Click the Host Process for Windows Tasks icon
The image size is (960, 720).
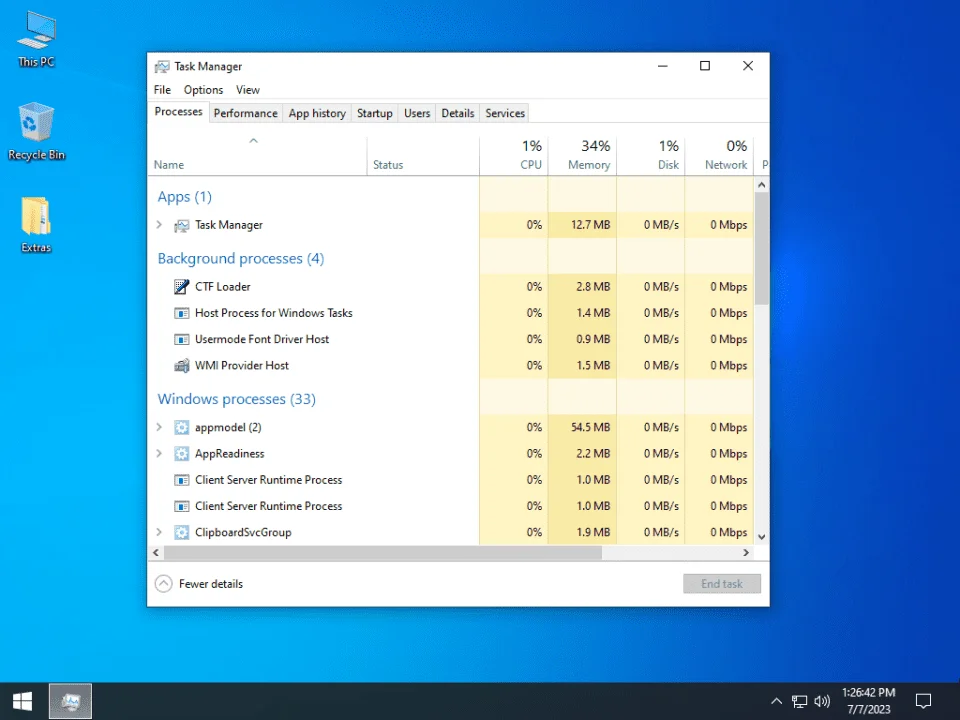[x=181, y=313]
